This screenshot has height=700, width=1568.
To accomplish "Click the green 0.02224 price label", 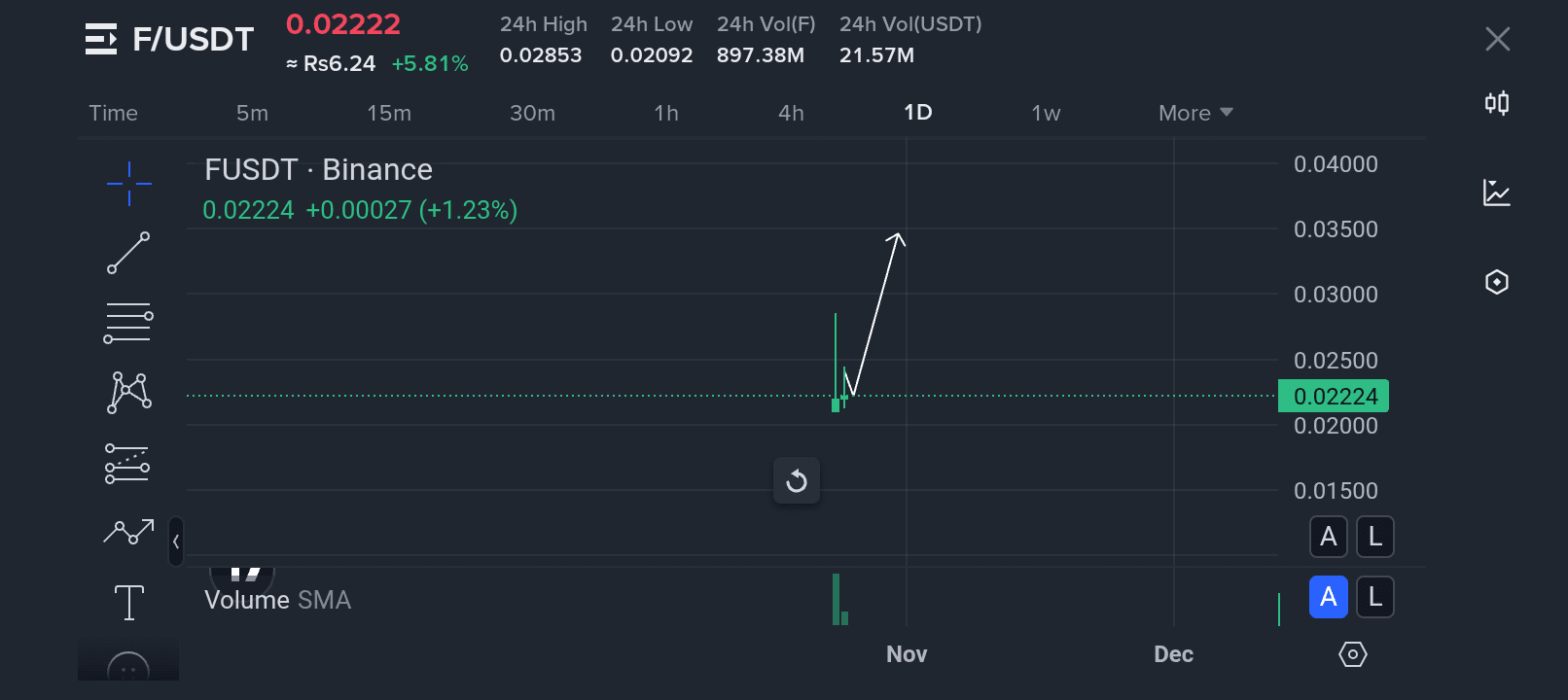I will [1334, 397].
